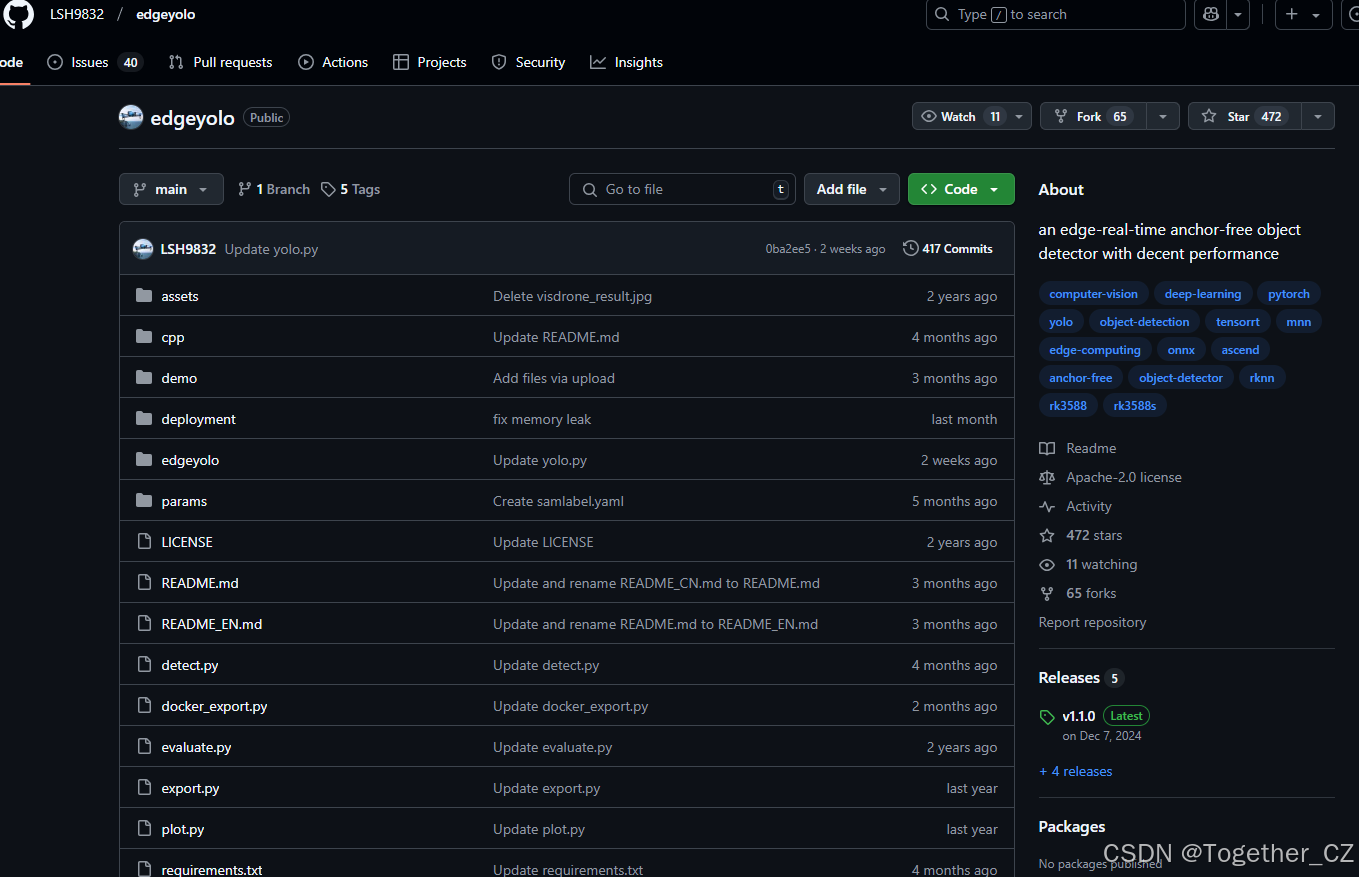1359x877 pixels.
Task: Fork the edgeyolo repository
Action: click(x=1093, y=117)
